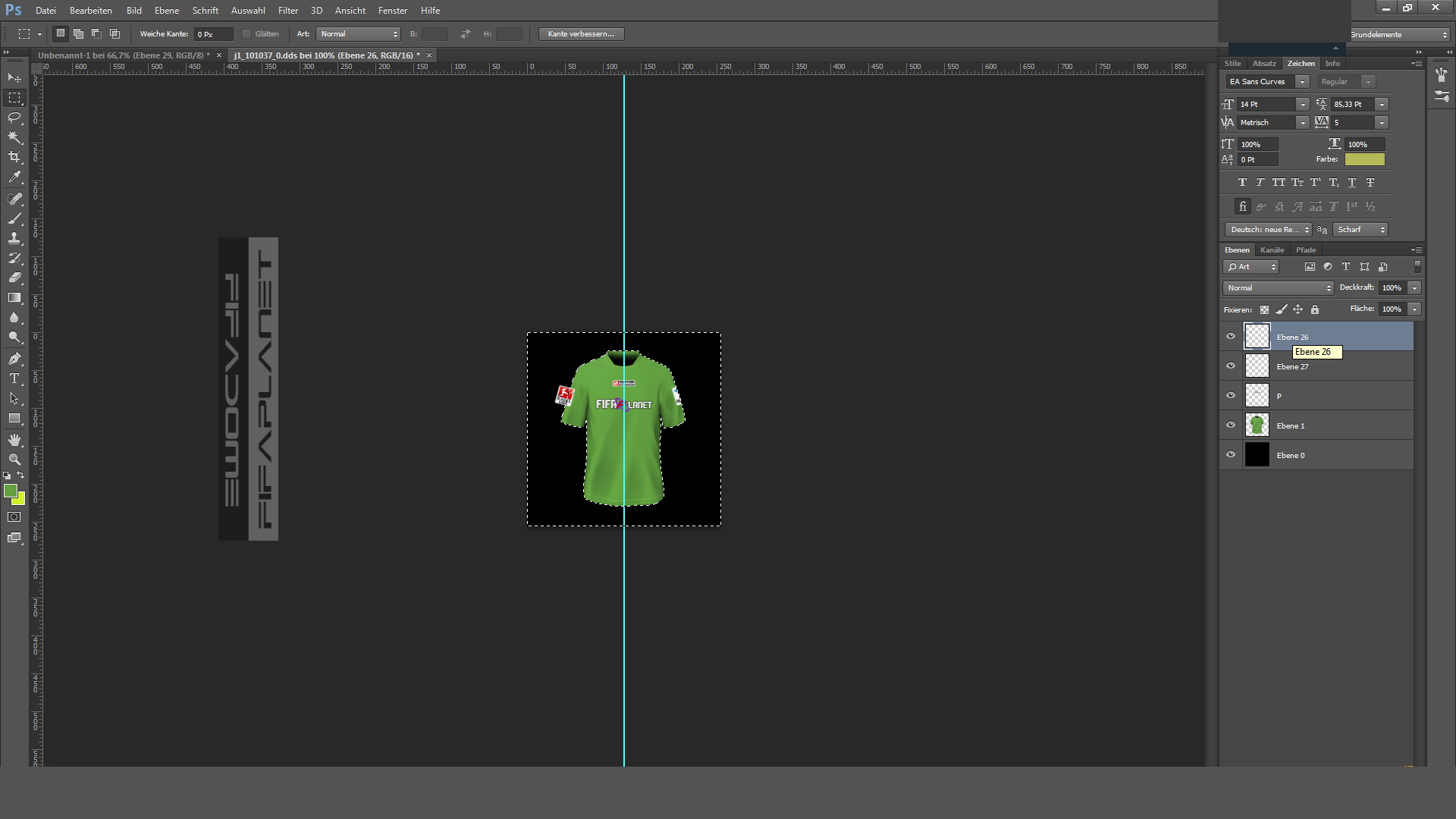The width and height of the screenshot is (1456, 819).
Task: Lock all layer attributes
Action: click(x=1315, y=309)
